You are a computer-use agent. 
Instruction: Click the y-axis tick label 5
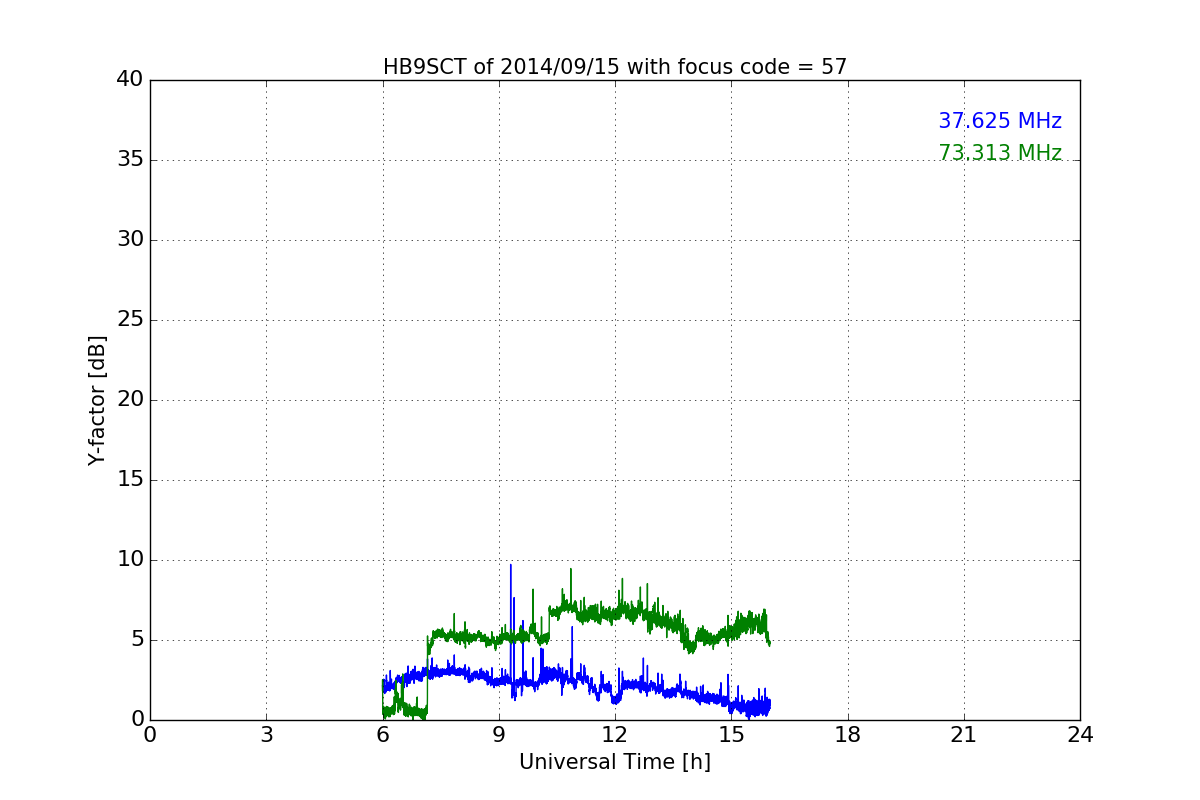coord(137,640)
